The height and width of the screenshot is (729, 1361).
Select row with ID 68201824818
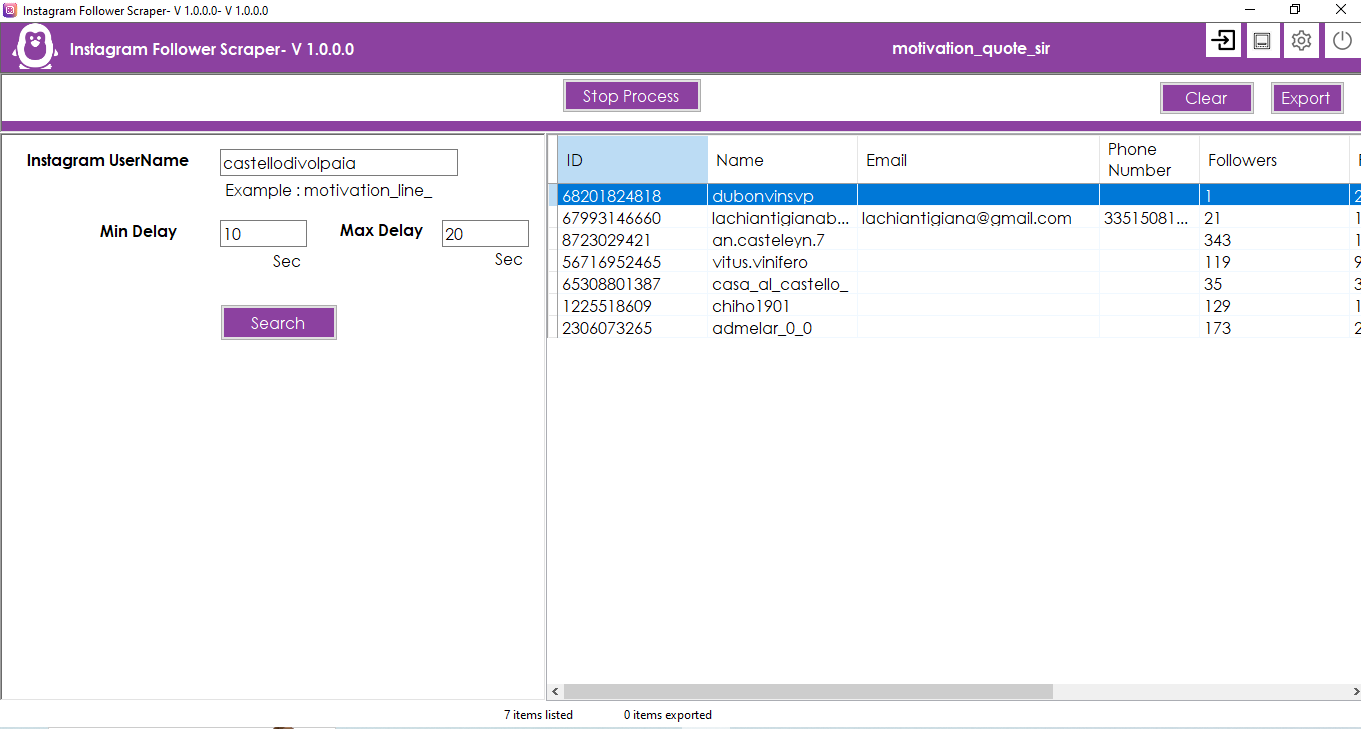[x=954, y=196]
